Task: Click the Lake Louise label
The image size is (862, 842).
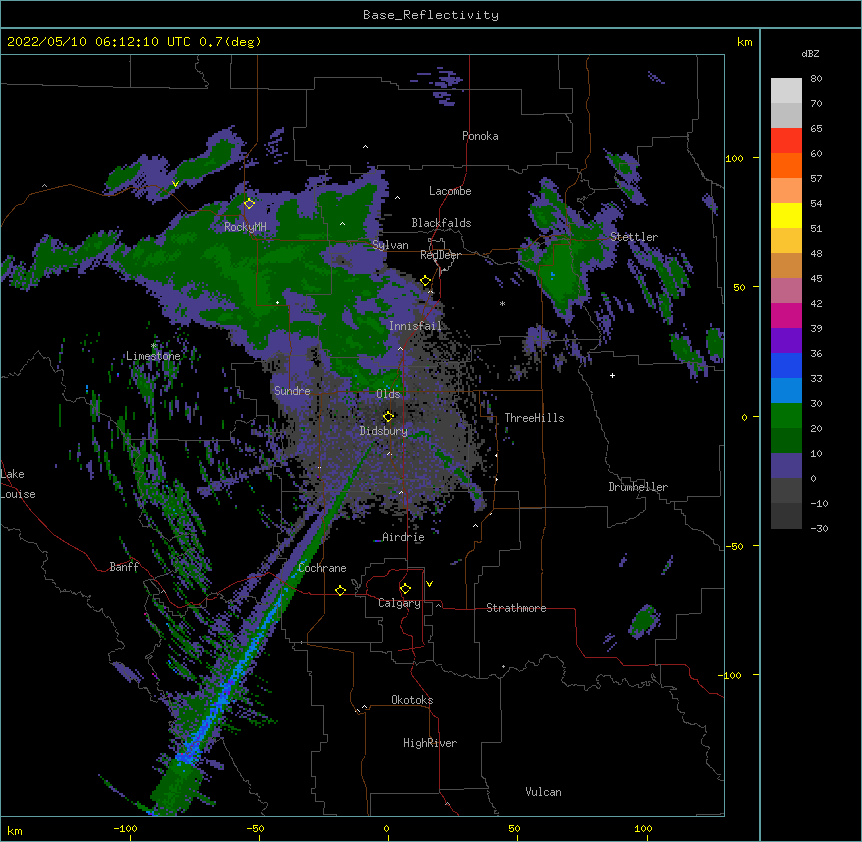Action: coord(18,484)
